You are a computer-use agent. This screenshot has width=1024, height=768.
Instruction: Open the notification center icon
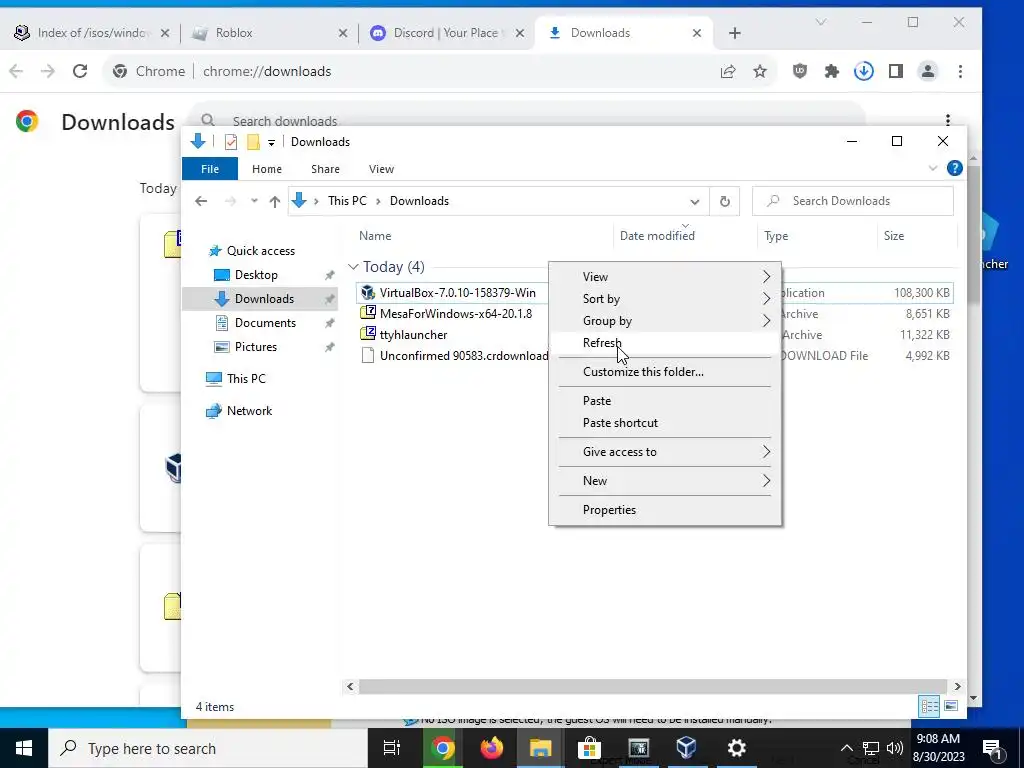coord(993,748)
